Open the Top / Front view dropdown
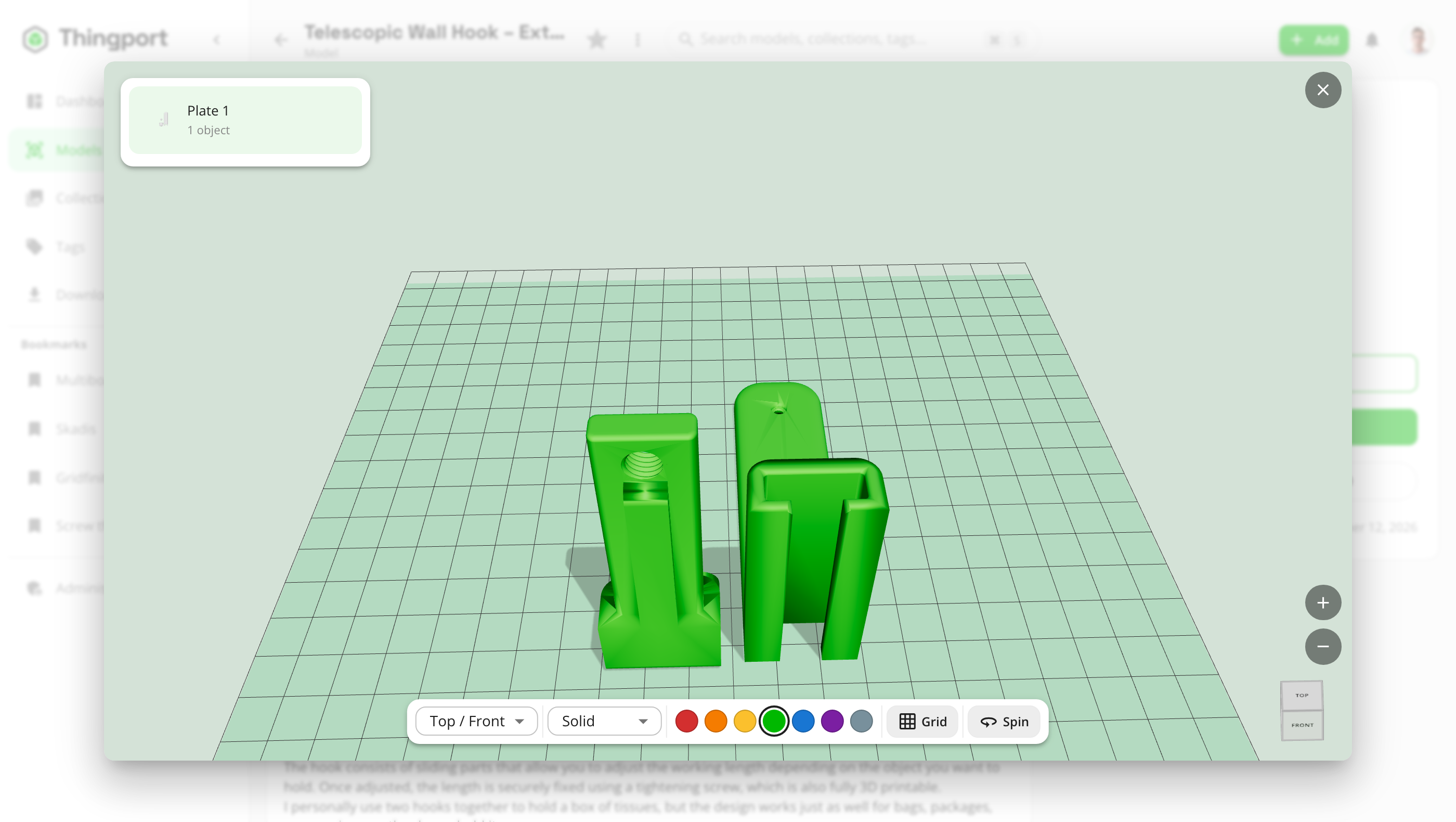 coord(476,721)
